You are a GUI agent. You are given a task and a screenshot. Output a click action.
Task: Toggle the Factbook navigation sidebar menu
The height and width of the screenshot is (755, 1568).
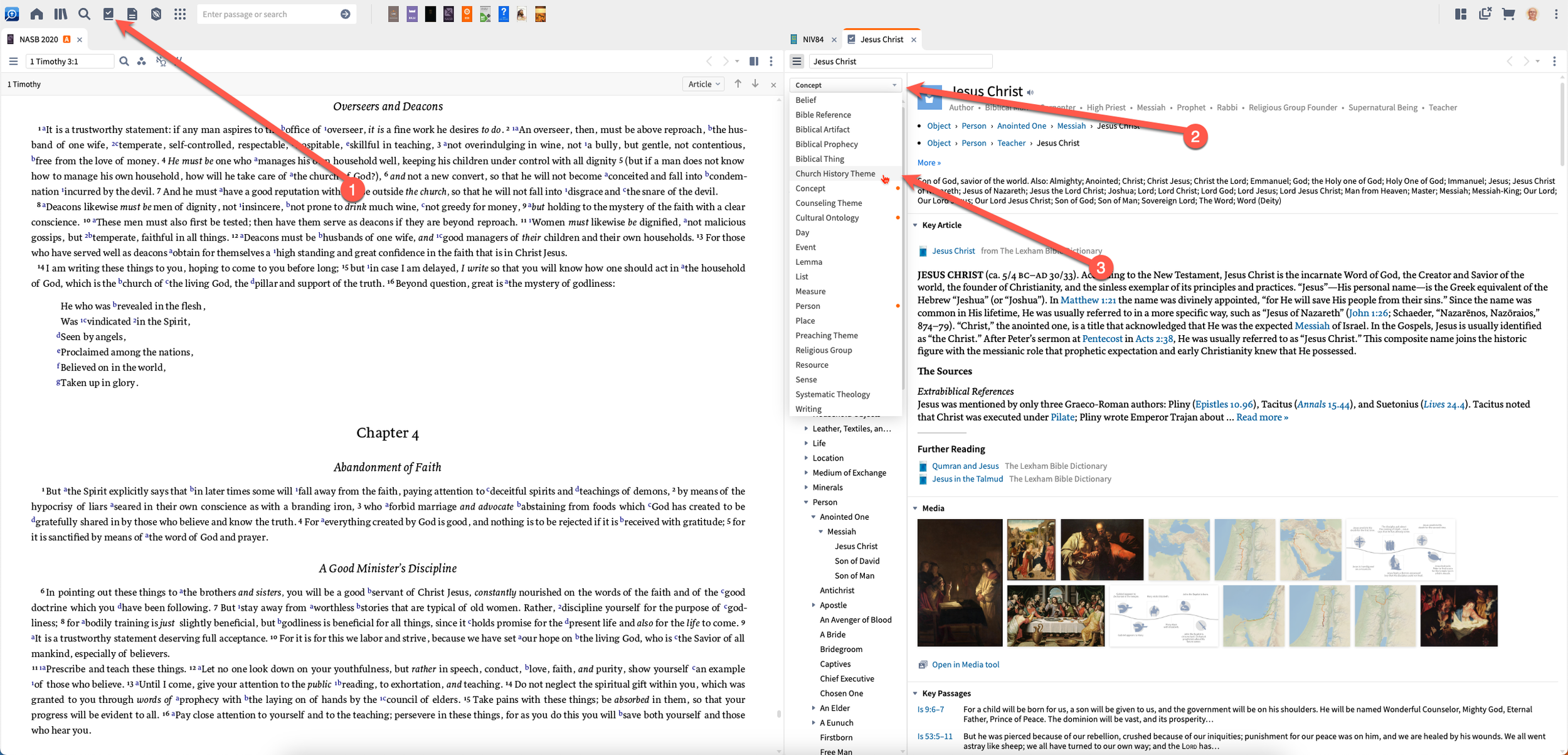797,61
